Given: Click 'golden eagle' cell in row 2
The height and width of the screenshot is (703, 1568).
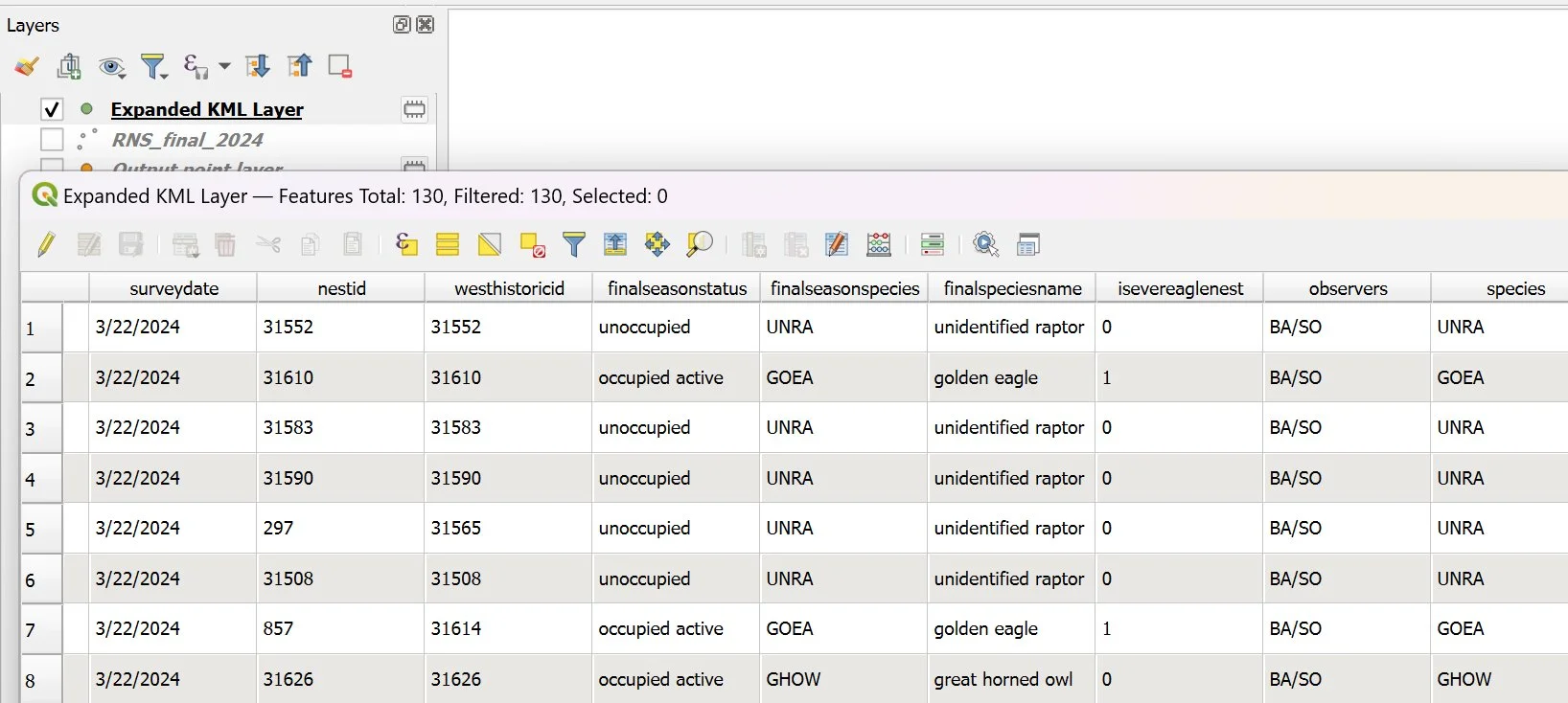Looking at the screenshot, I should click(1011, 377).
